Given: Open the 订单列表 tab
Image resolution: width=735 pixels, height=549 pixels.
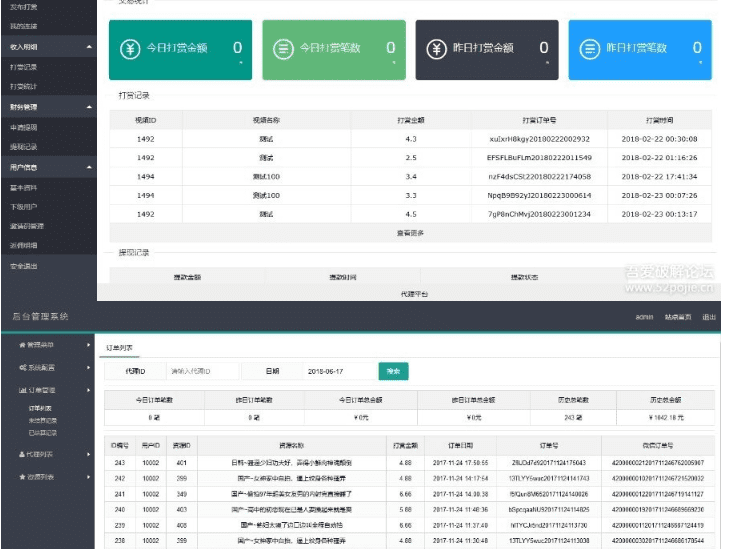Looking at the screenshot, I should [120, 347].
